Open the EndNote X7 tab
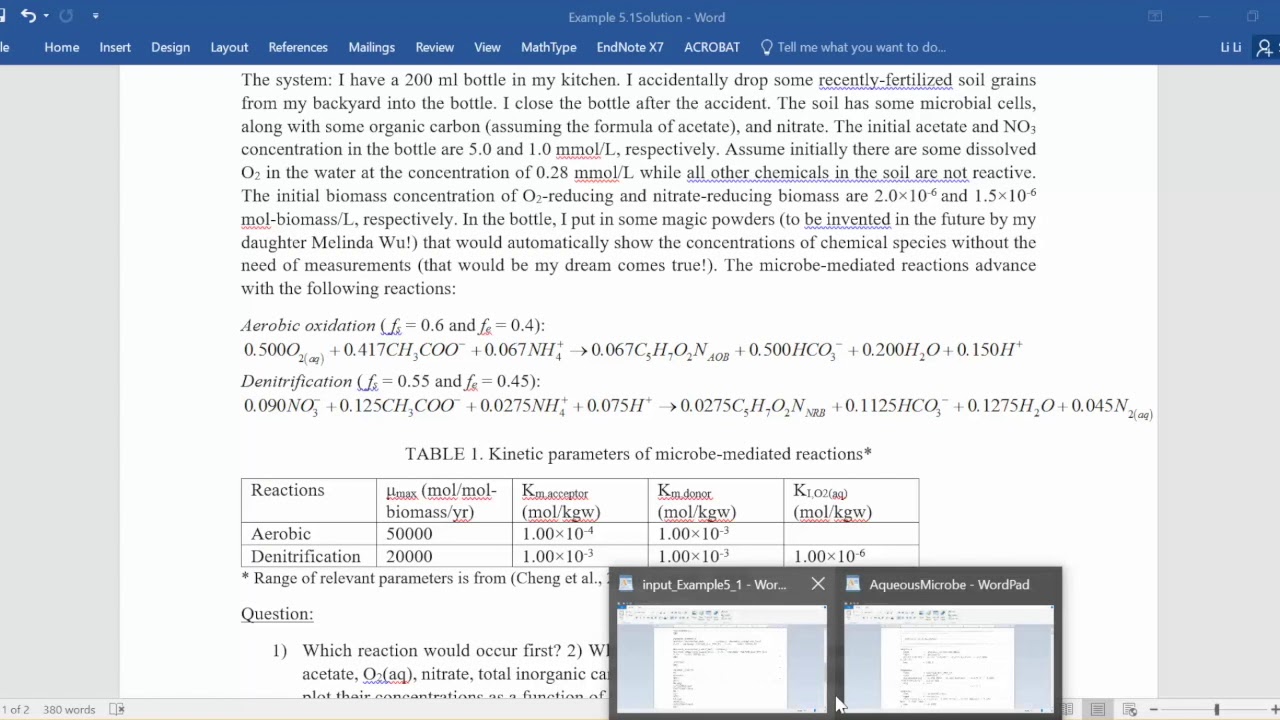The image size is (1280, 720). tap(630, 47)
